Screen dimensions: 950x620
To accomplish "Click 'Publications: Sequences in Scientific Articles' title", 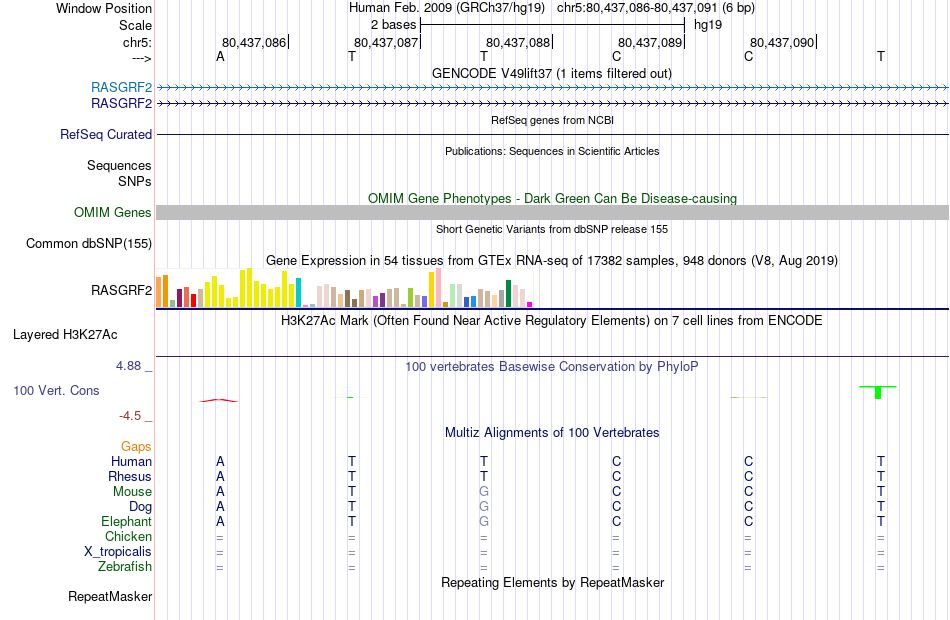I will [x=552, y=151].
